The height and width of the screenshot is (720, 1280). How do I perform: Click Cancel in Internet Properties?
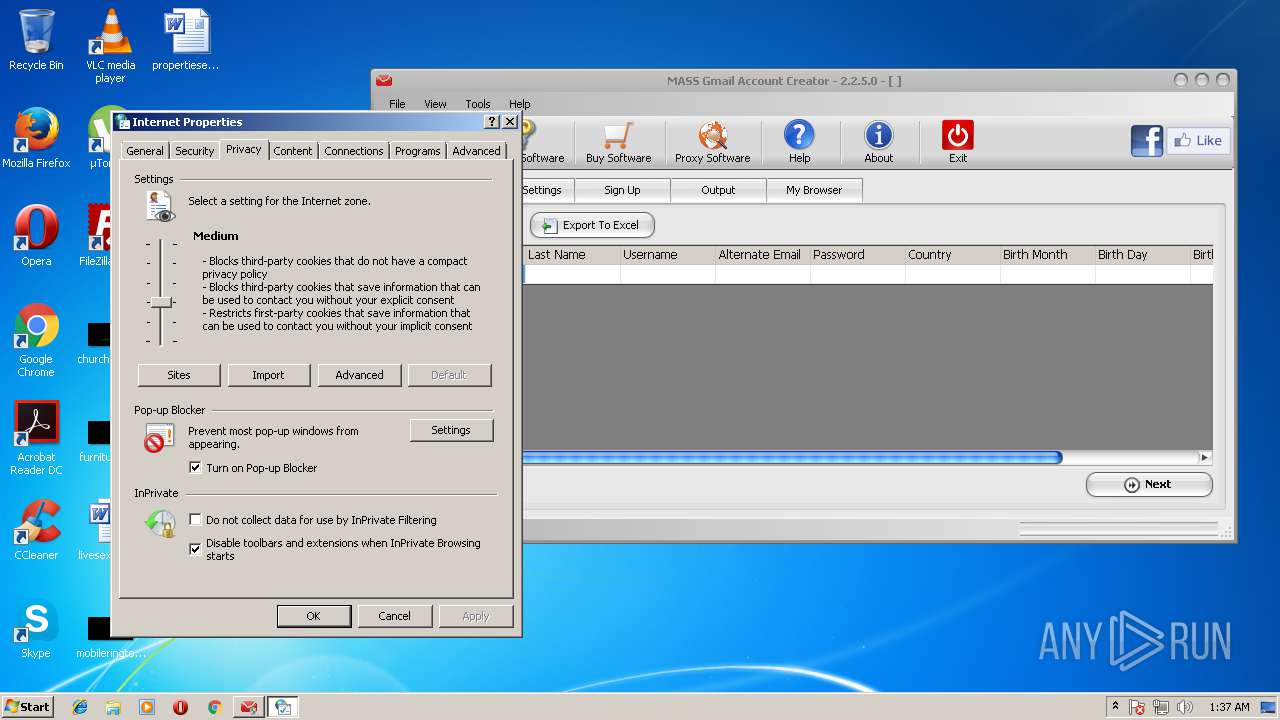click(394, 616)
